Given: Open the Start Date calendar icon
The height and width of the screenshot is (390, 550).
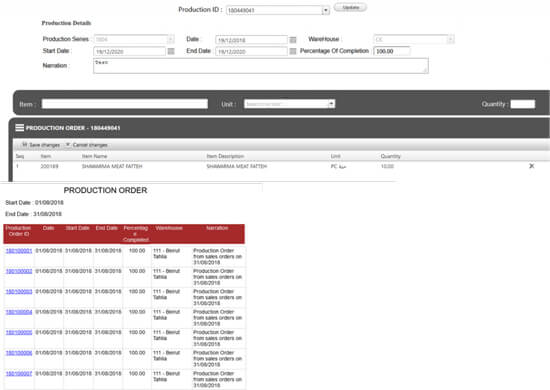Looking at the screenshot, I should click(x=171, y=52).
